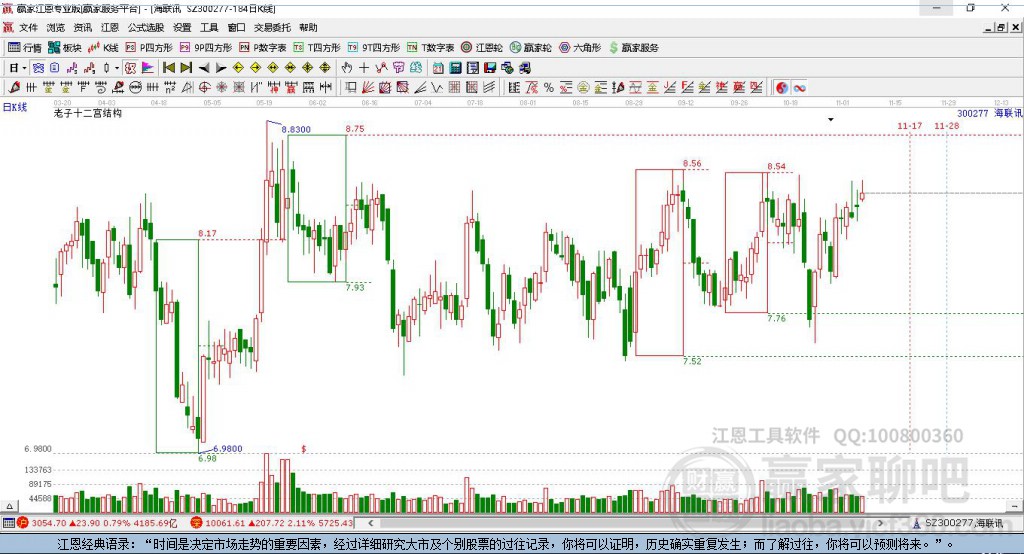Click the rainbow triangle color icon
Screen dimensions: 1024x554
pos(148,67)
